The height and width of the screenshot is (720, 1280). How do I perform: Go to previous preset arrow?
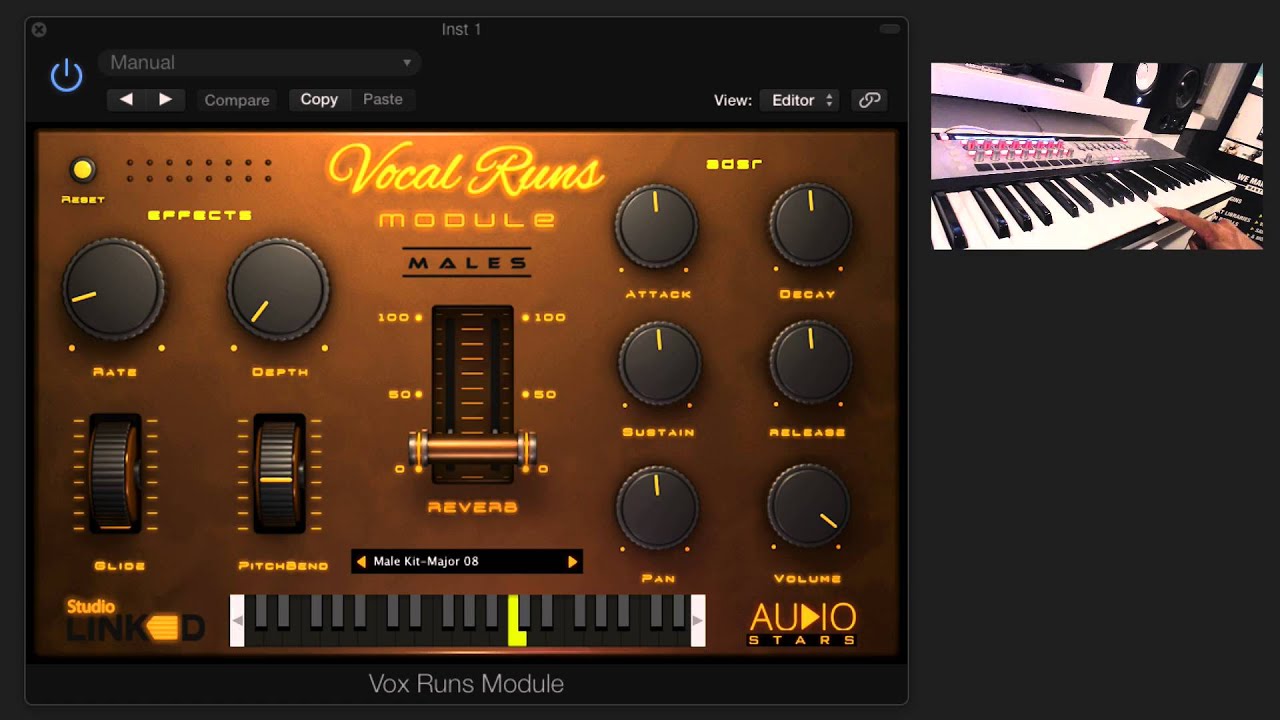[126, 99]
